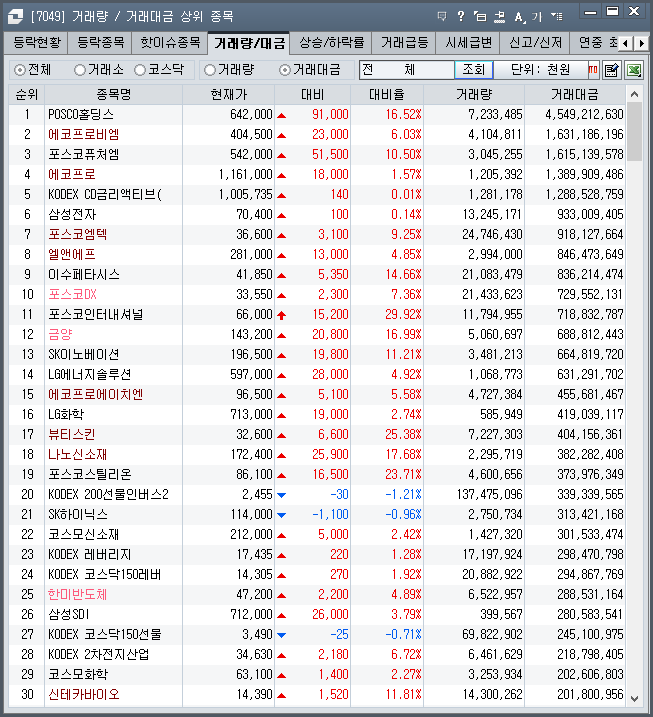Viewport: 653px width, 717px height.
Task: Open the memo edit icon in toolbar
Action: [x=611, y=70]
